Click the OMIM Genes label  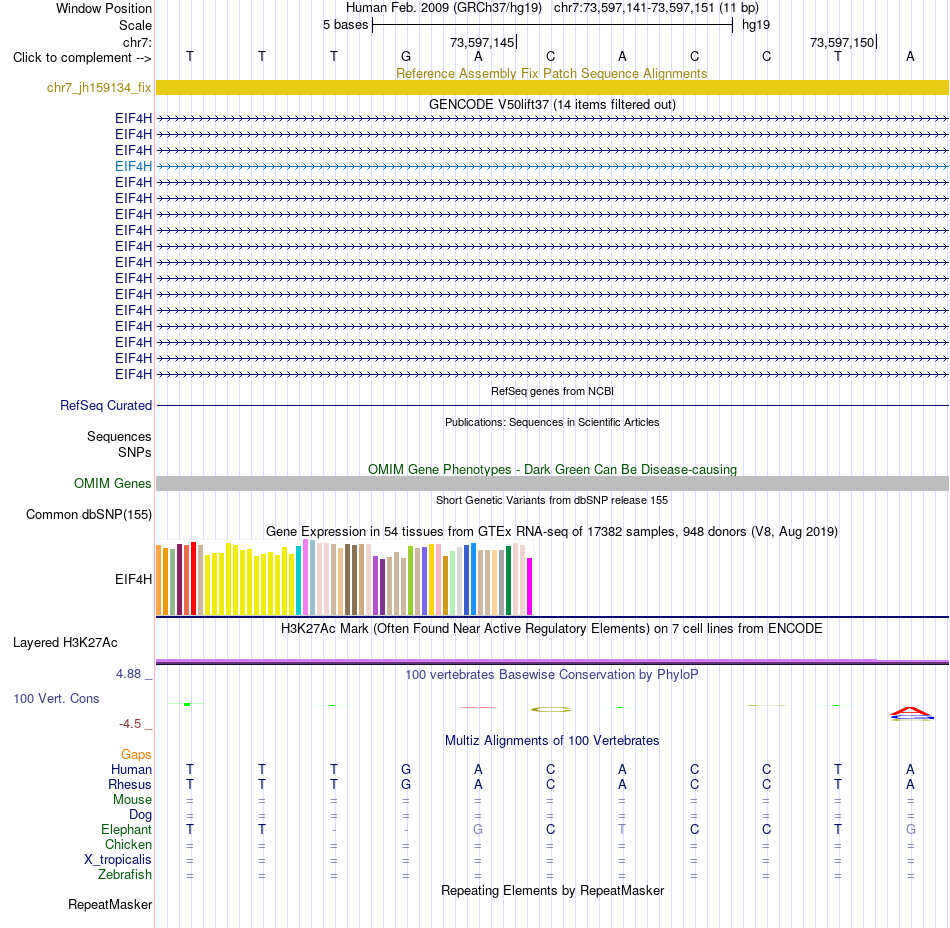point(113,483)
